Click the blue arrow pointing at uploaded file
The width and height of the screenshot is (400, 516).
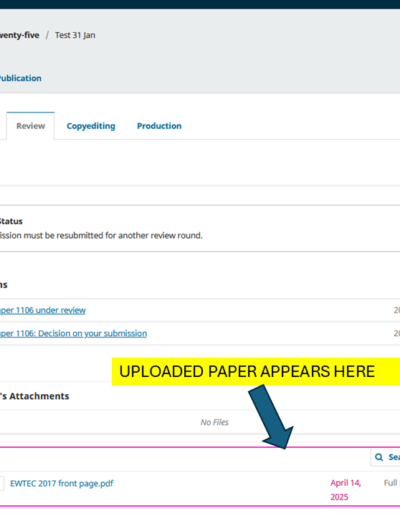coord(271,417)
